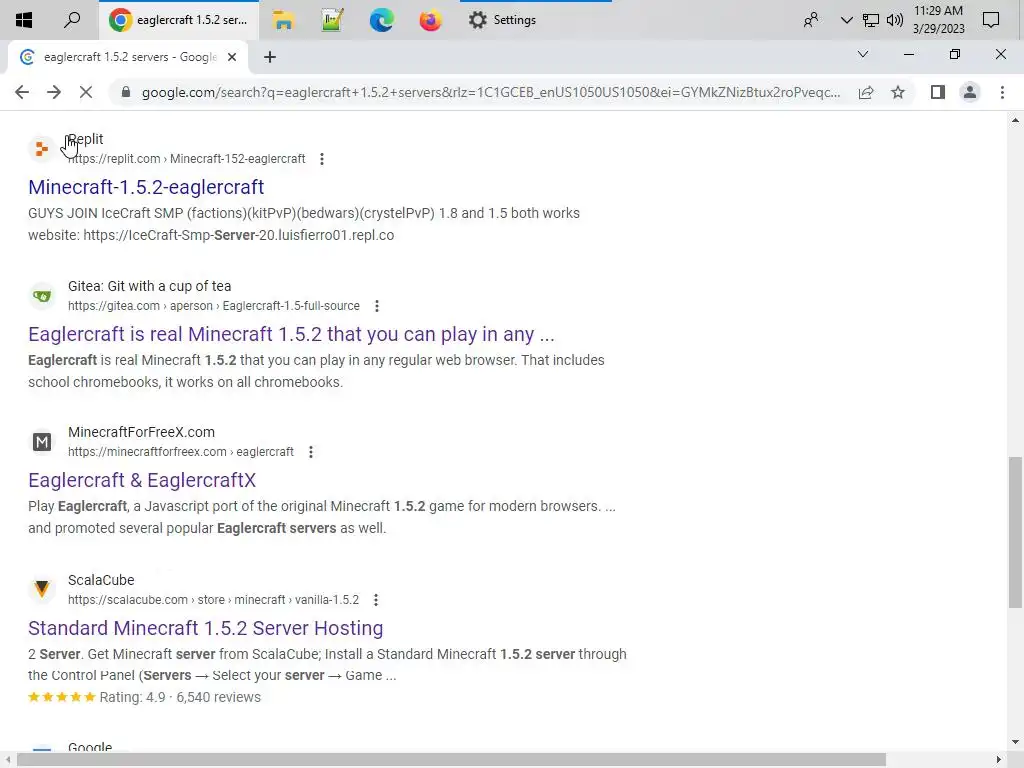Click the scroll right arrow
Image resolution: width=1024 pixels, height=768 pixels.
(999, 760)
